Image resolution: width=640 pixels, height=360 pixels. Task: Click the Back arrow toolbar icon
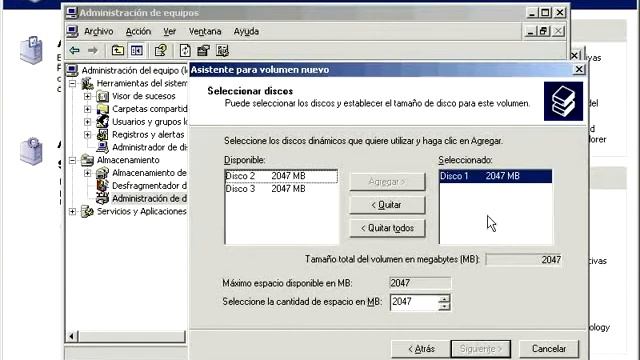coord(74,50)
